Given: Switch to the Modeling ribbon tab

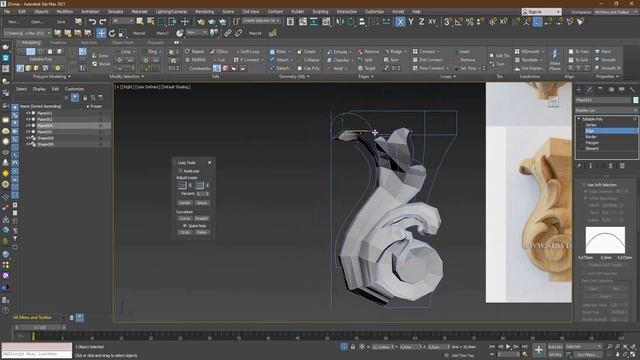Looking at the screenshot, I should click(31, 42).
